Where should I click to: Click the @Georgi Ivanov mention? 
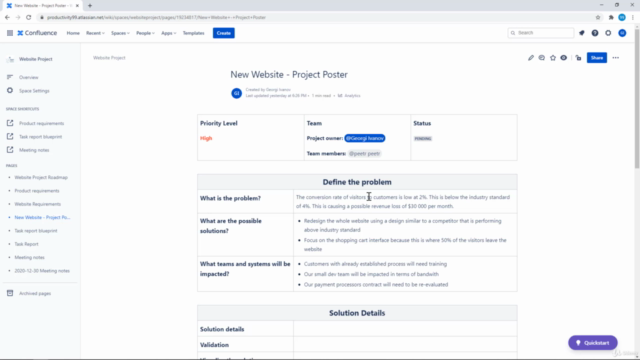(364, 138)
